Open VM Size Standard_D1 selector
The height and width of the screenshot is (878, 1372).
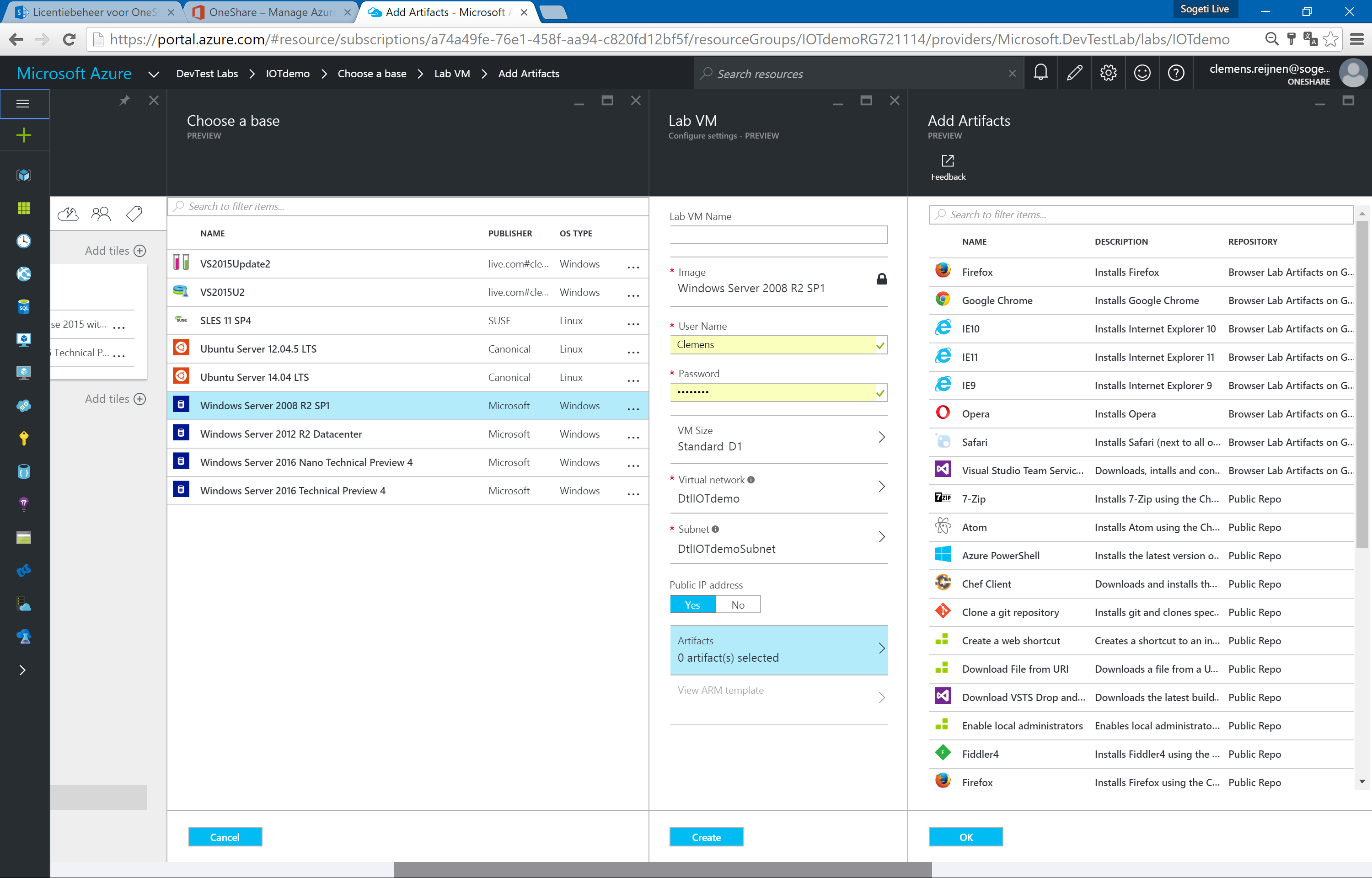click(779, 439)
